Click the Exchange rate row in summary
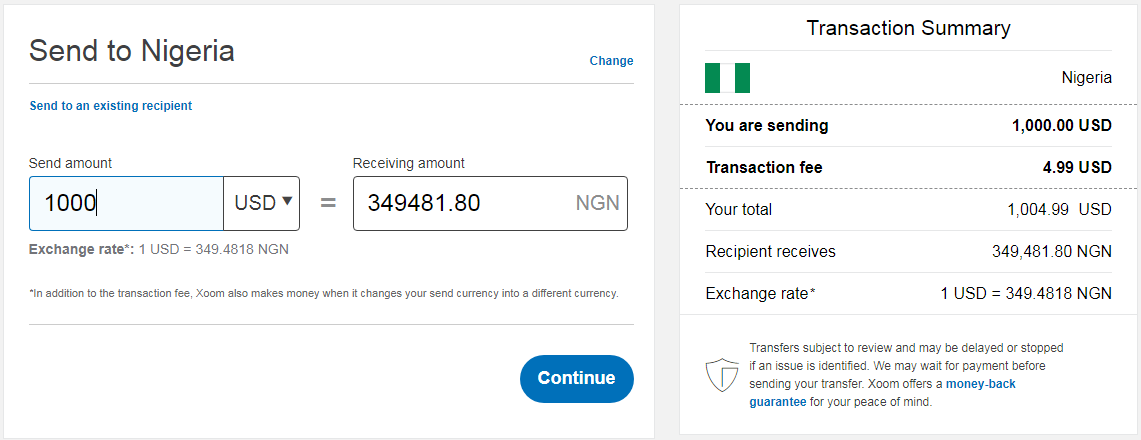This screenshot has height=440, width=1141. [908, 295]
